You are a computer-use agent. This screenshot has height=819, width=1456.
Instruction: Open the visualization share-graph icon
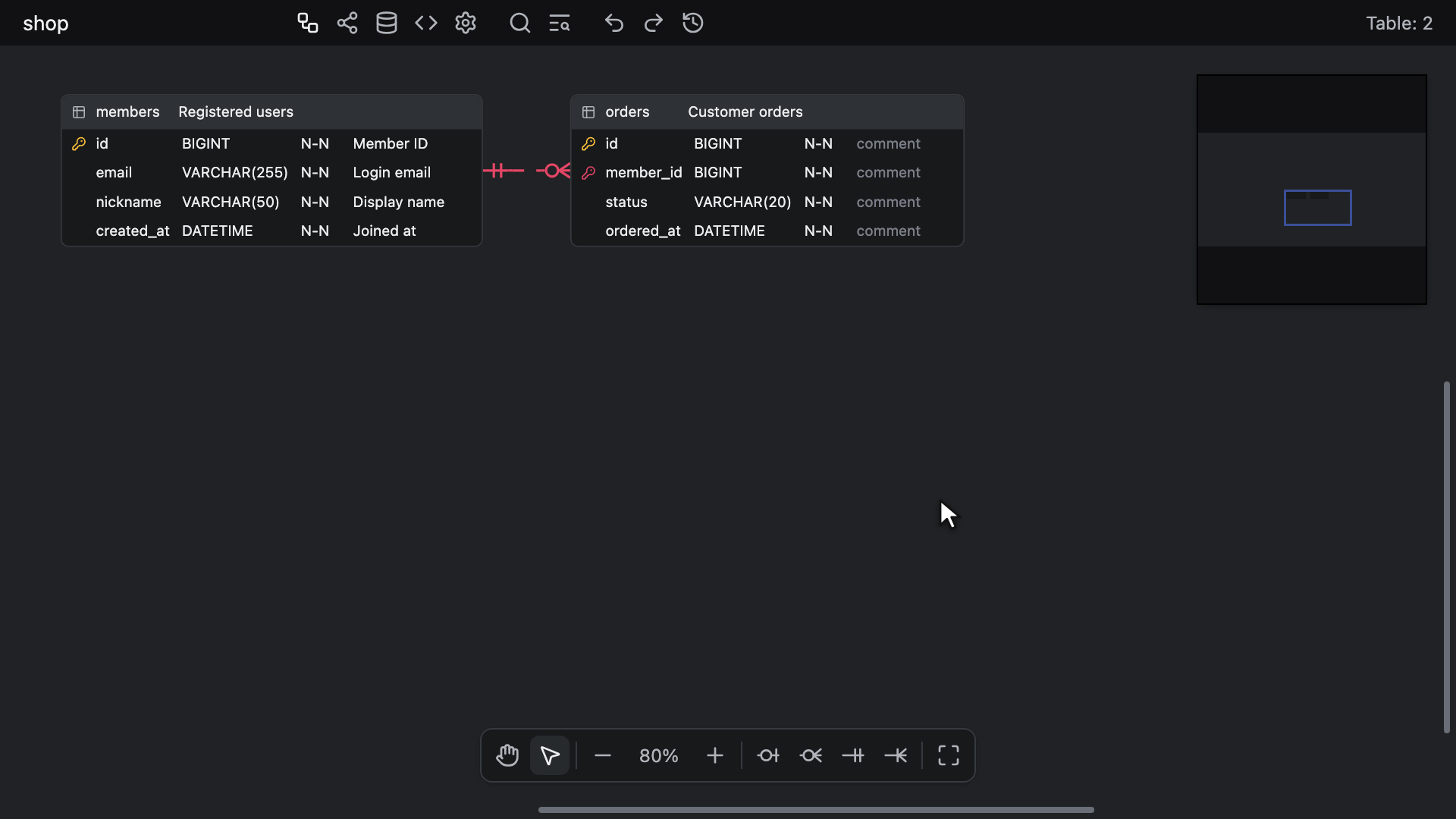click(347, 23)
